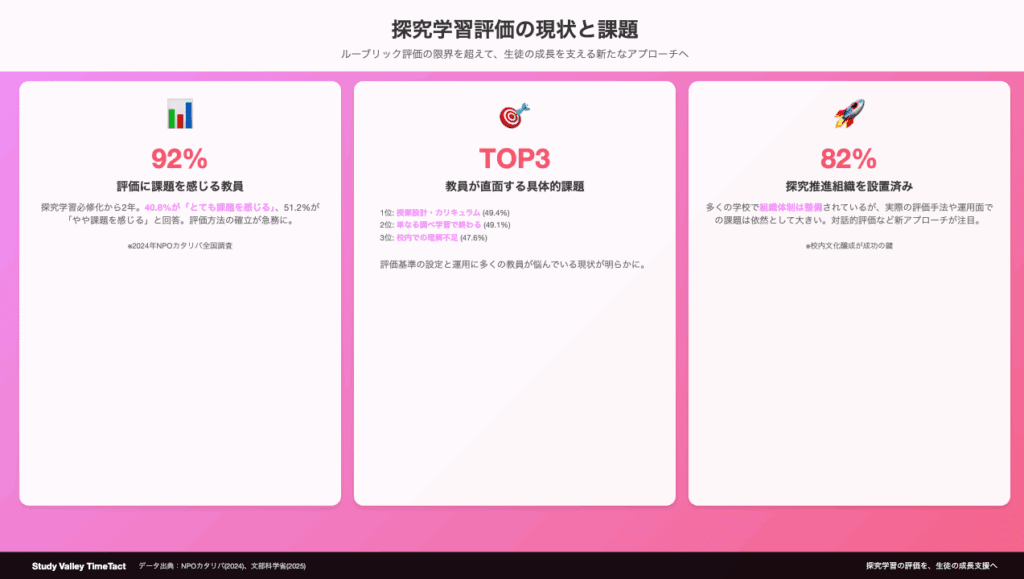The width and height of the screenshot is (1024, 579).
Task: Click the heading 探究推進組織を設置済み
Action: point(848,186)
